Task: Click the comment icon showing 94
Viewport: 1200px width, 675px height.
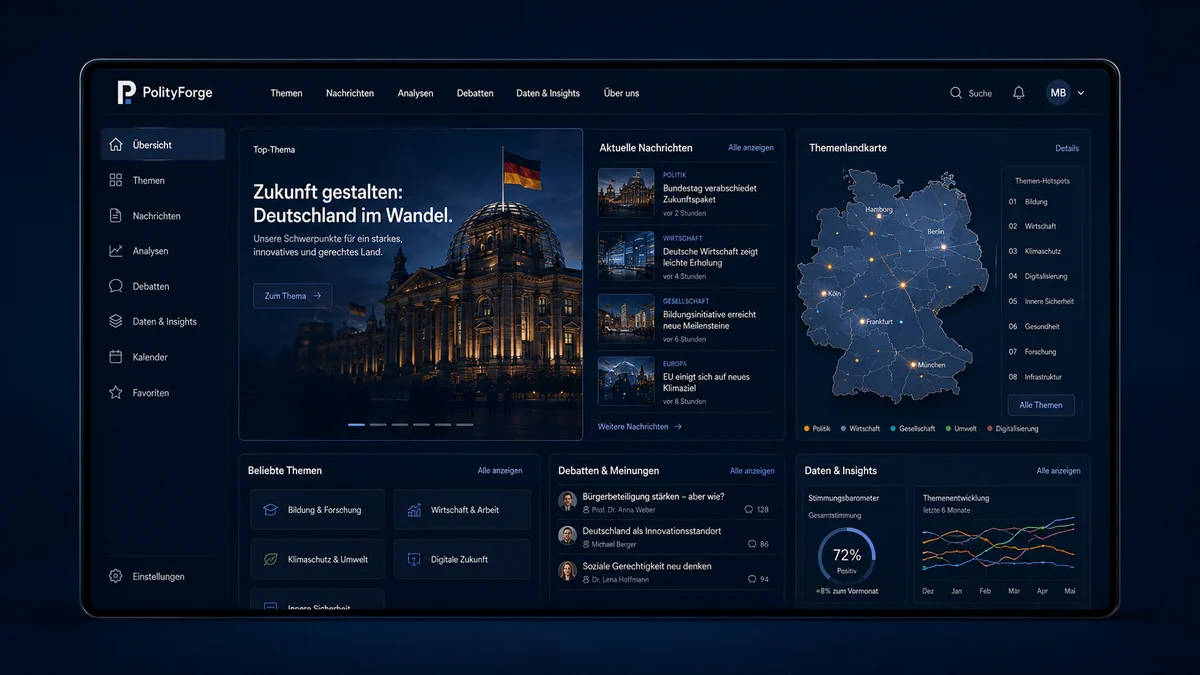Action: click(751, 579)
